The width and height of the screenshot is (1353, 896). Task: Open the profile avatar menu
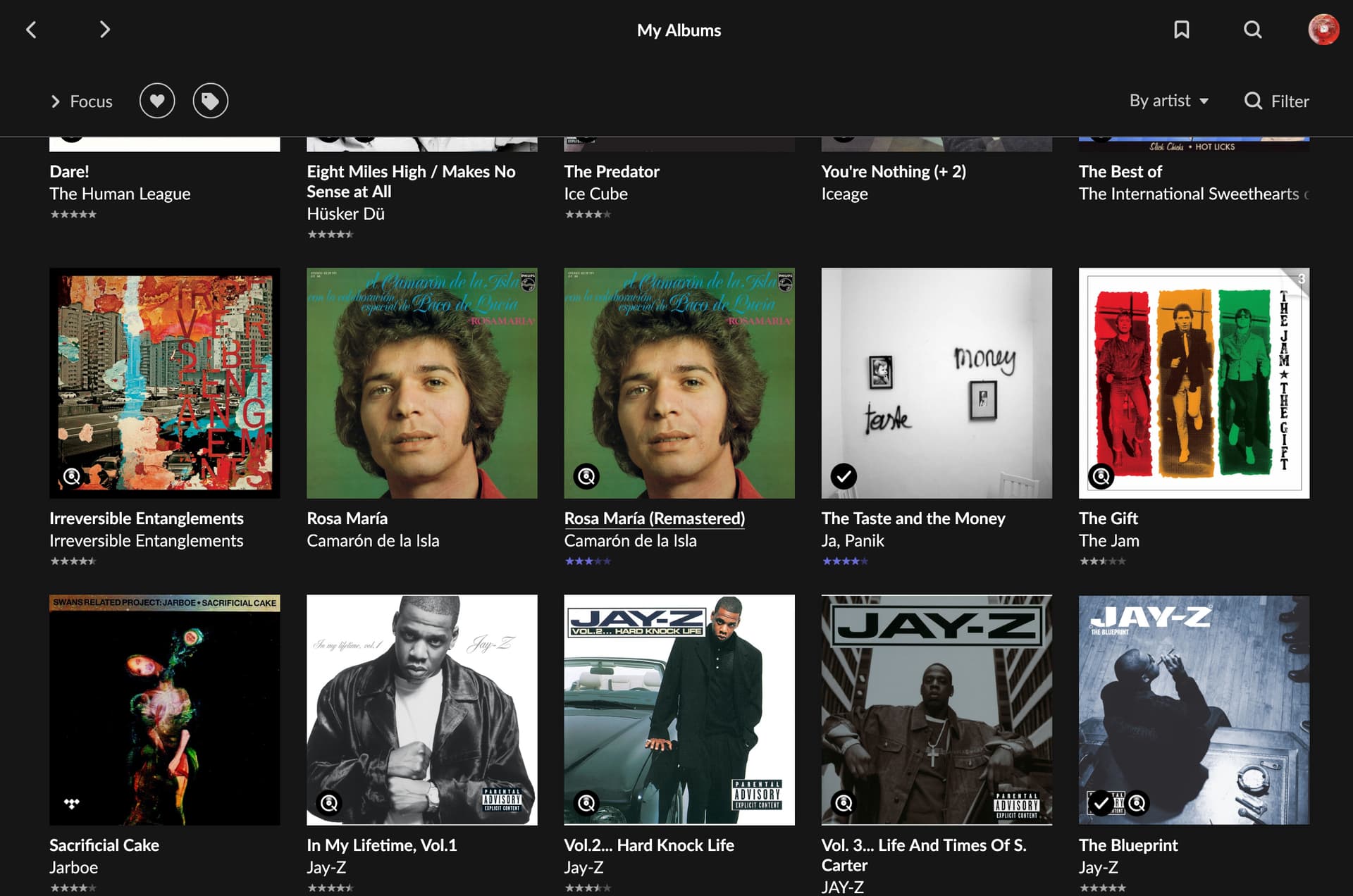point(1323,30)
